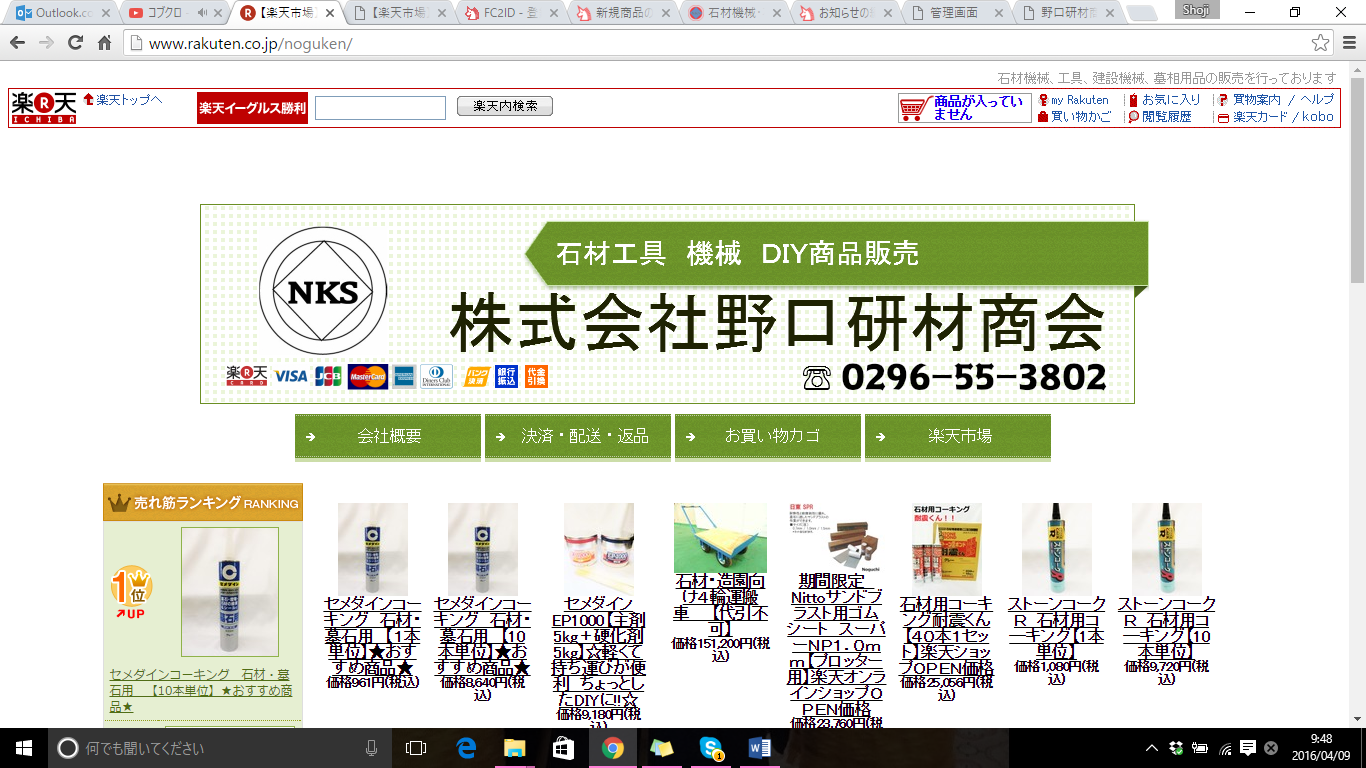Go back with the browser back arrow
Image resolution: width=1366 pixels, height=768 pixels.
point(17,43)
